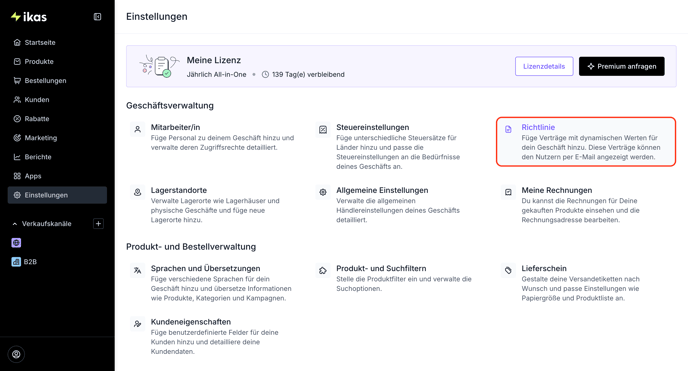Click the Lizenzdetails button
The image size is (688, 371).
point(544,66)
